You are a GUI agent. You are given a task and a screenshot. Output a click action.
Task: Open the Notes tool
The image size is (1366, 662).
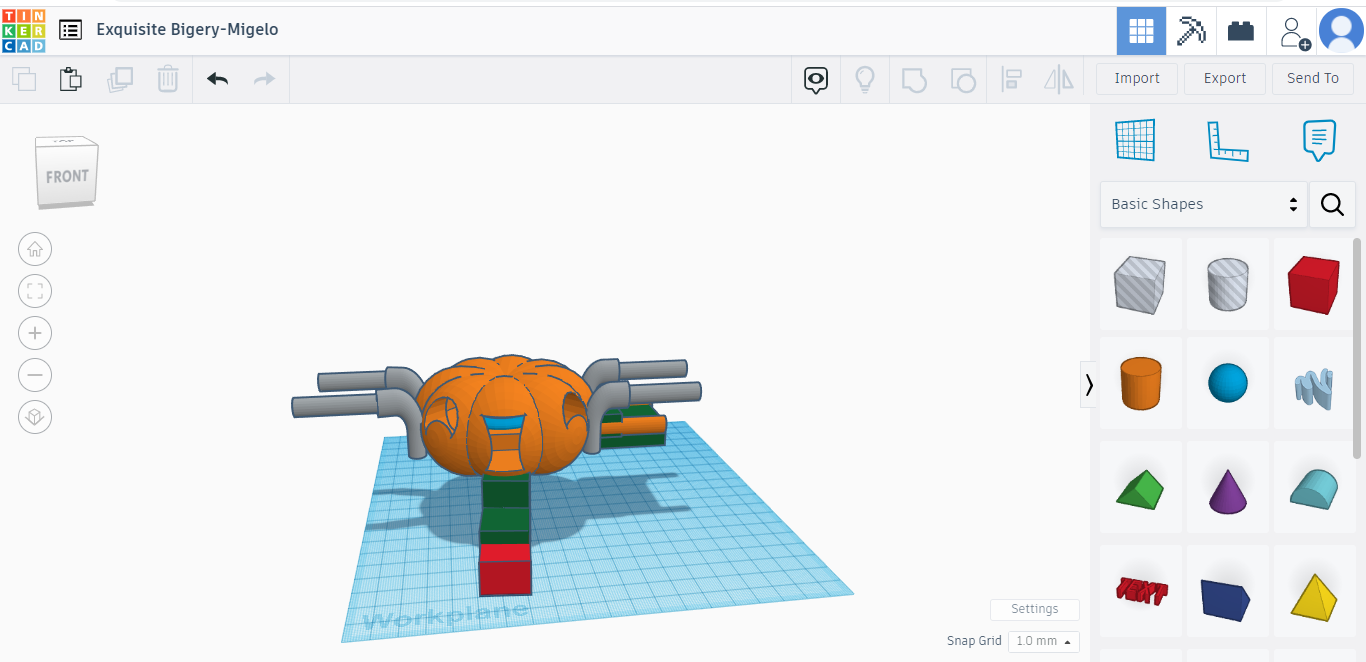[1319, 140]
